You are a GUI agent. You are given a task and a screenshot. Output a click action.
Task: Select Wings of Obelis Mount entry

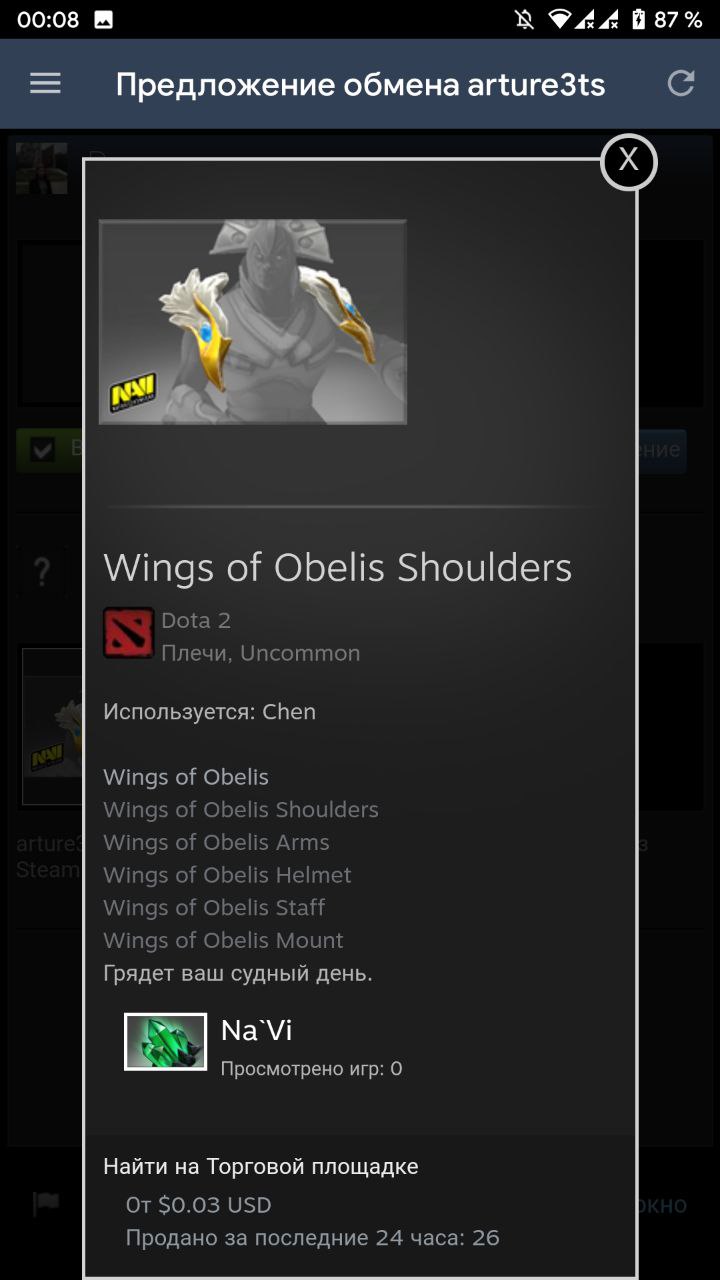pos(223,940)
